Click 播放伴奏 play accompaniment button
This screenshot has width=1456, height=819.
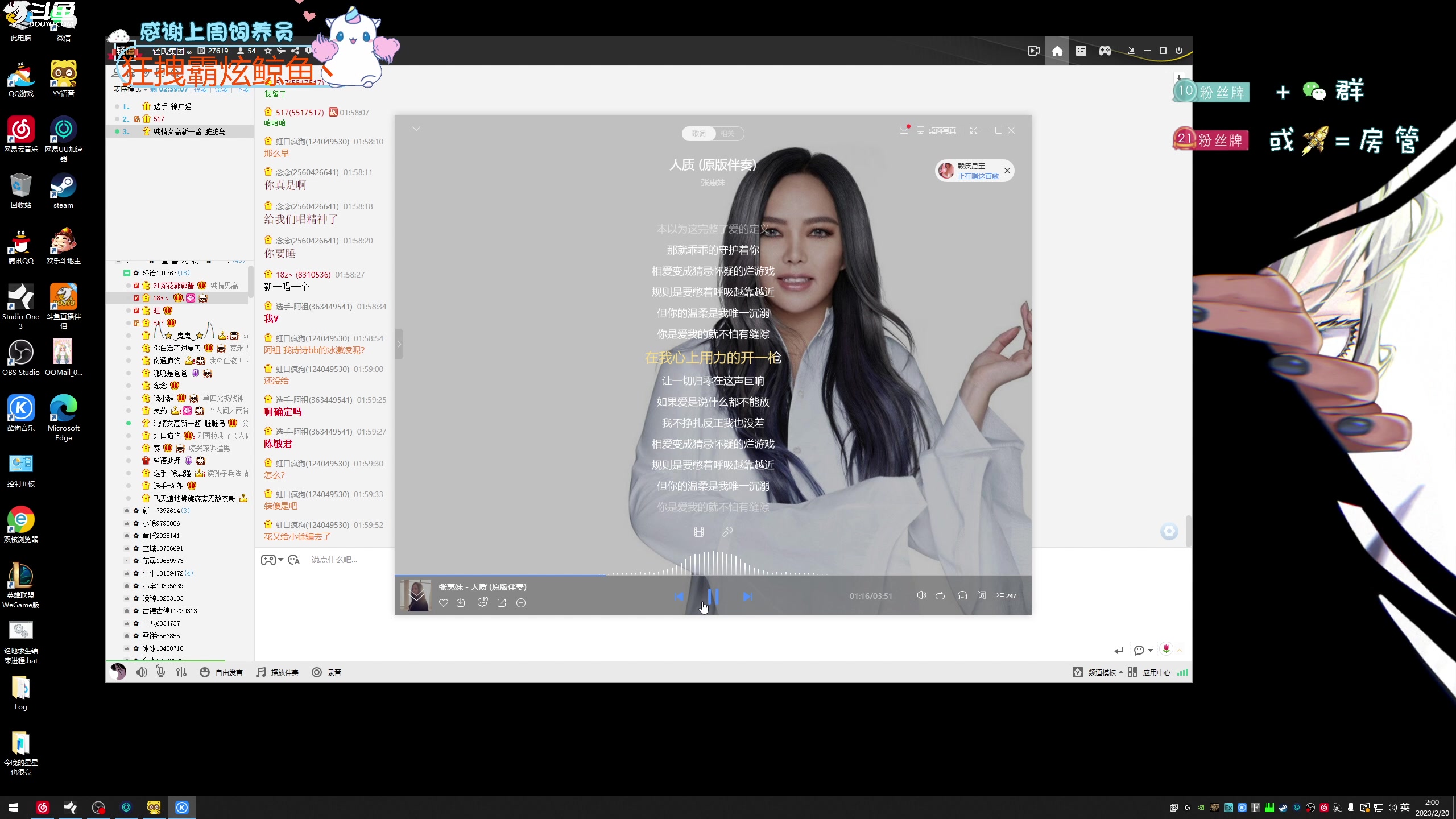point(277,672)
